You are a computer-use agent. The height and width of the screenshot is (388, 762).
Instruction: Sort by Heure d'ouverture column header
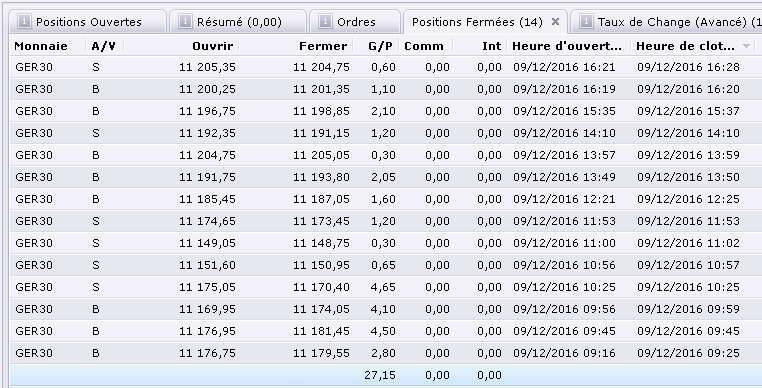tap(567, 46)
